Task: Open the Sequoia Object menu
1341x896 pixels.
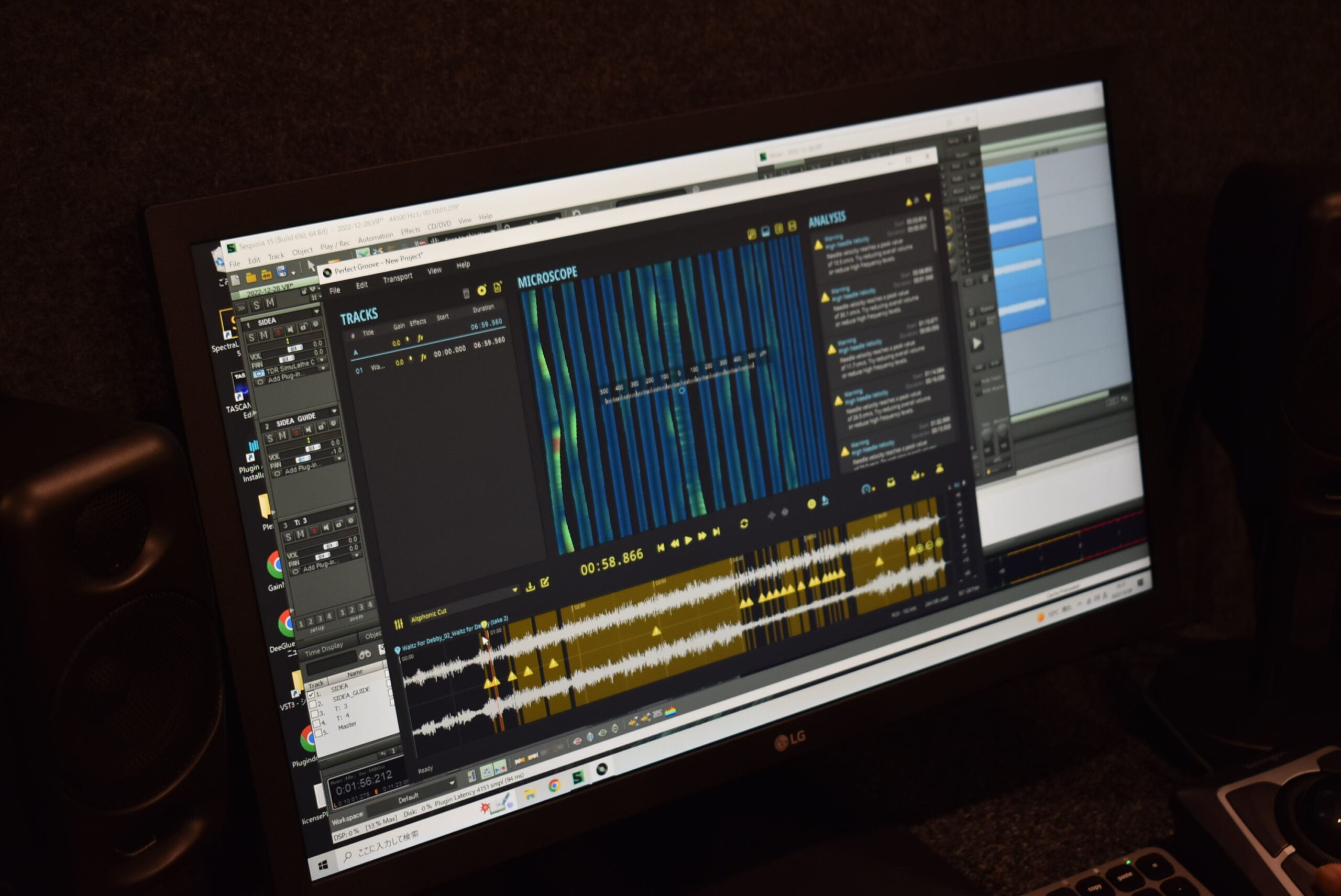Action: pyautogui.click(x=302, y=251)
